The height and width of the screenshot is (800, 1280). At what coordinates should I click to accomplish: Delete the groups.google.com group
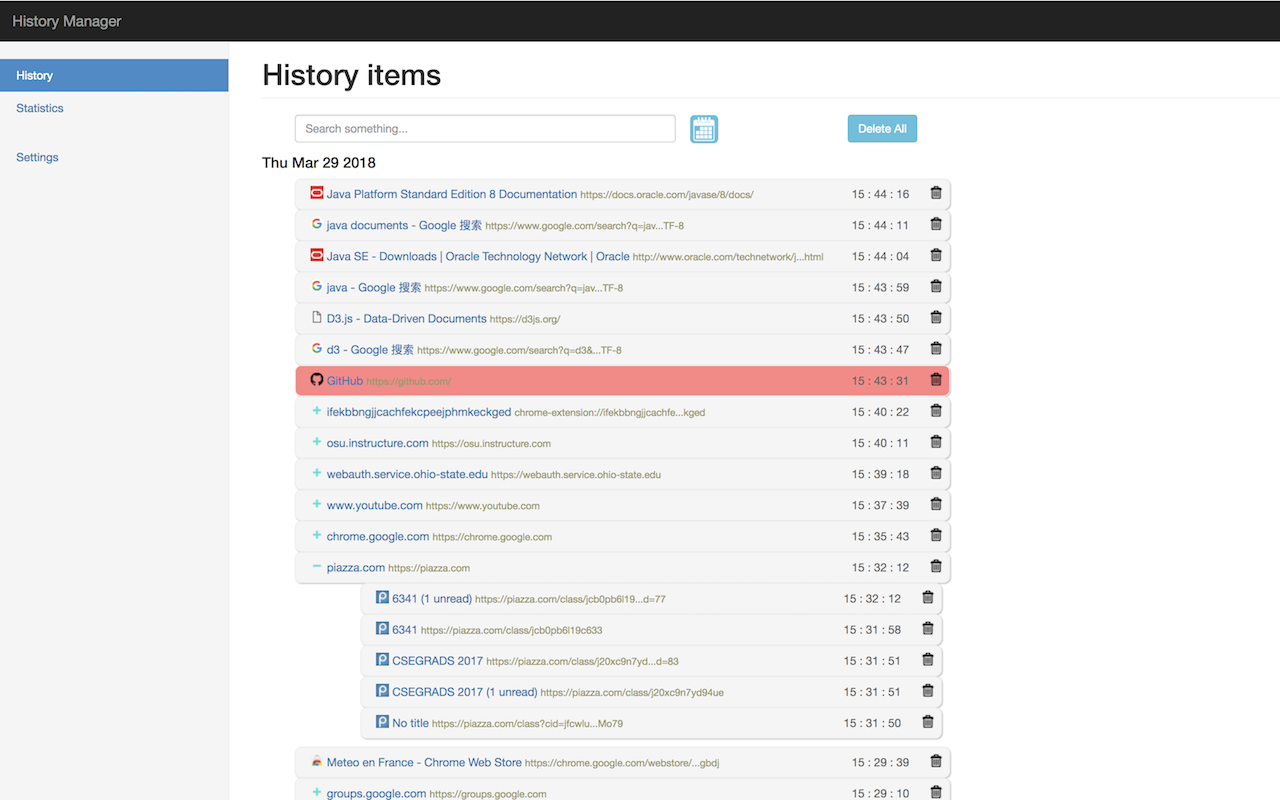(x=936, y=792)
